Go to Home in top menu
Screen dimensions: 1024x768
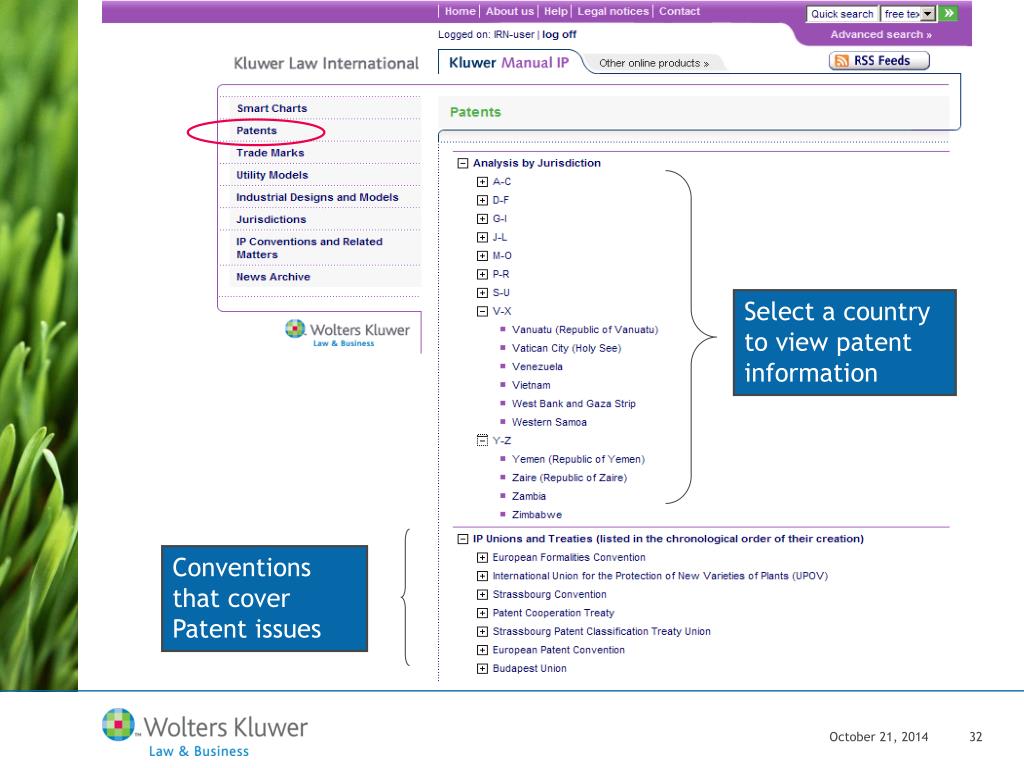[460, 11]
